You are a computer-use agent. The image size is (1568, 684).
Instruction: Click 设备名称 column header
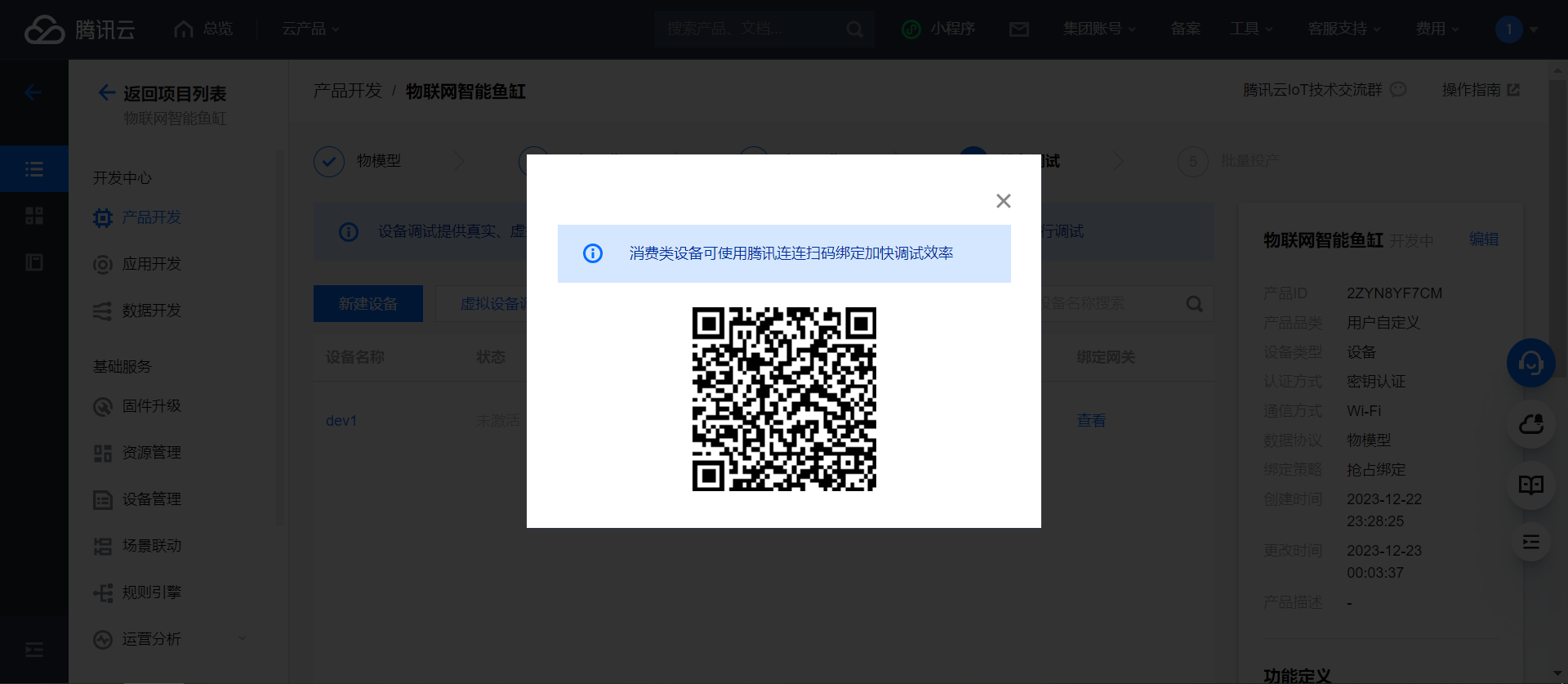tap(355, 357)
